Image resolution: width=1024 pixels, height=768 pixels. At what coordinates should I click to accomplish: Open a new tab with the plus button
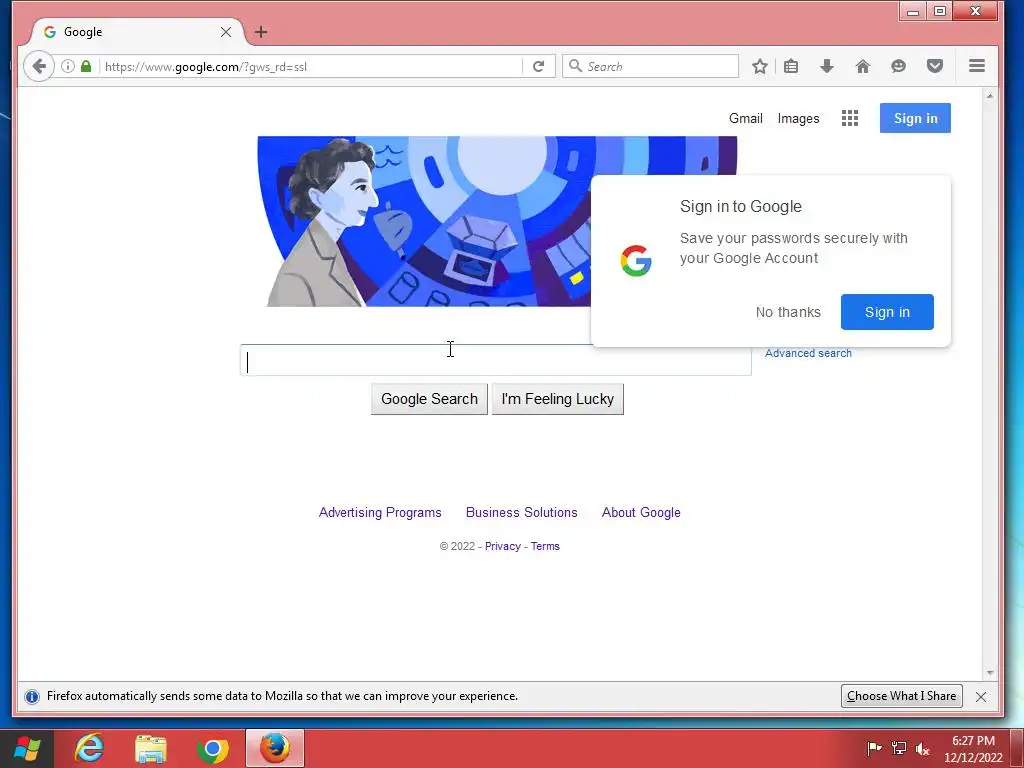(x=261, y=32)
